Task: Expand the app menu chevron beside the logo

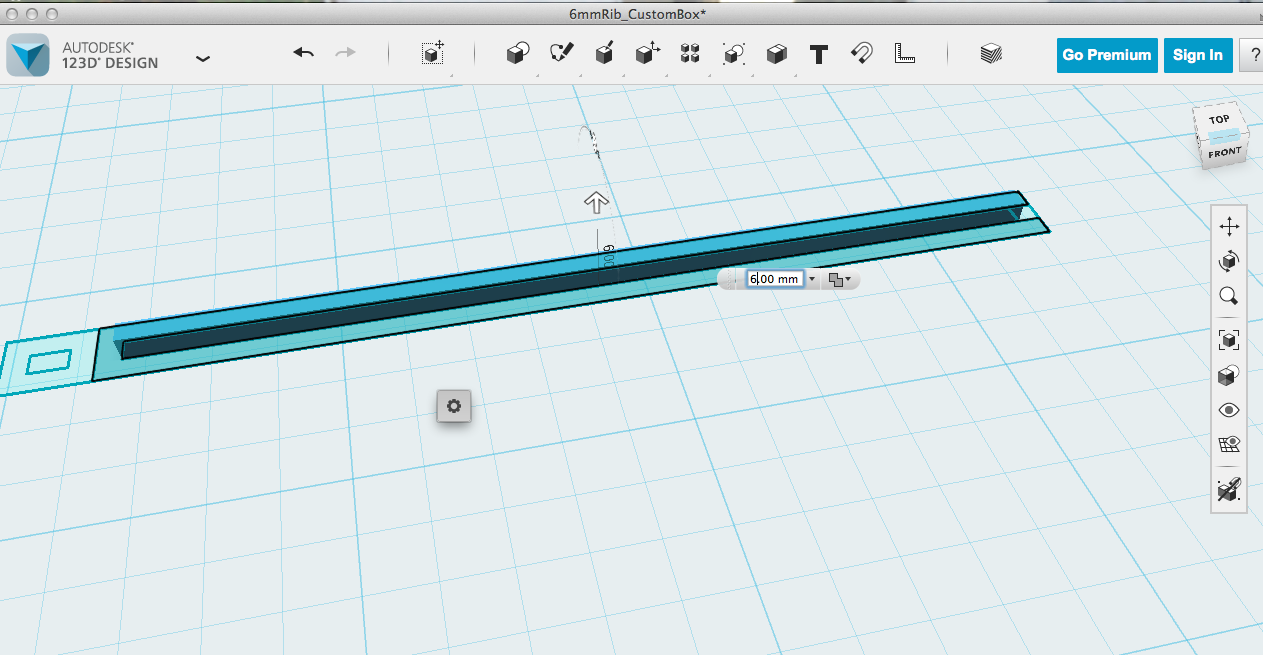Action: point(203,59)
